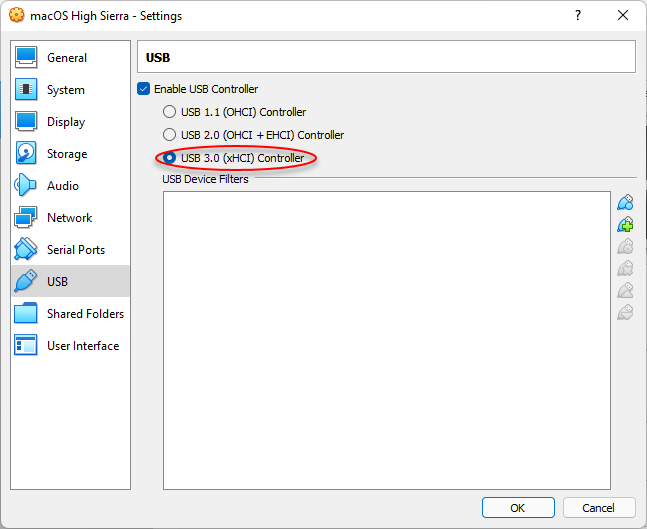
Task: Cancel the settings dialog
Action: [598, 508]
